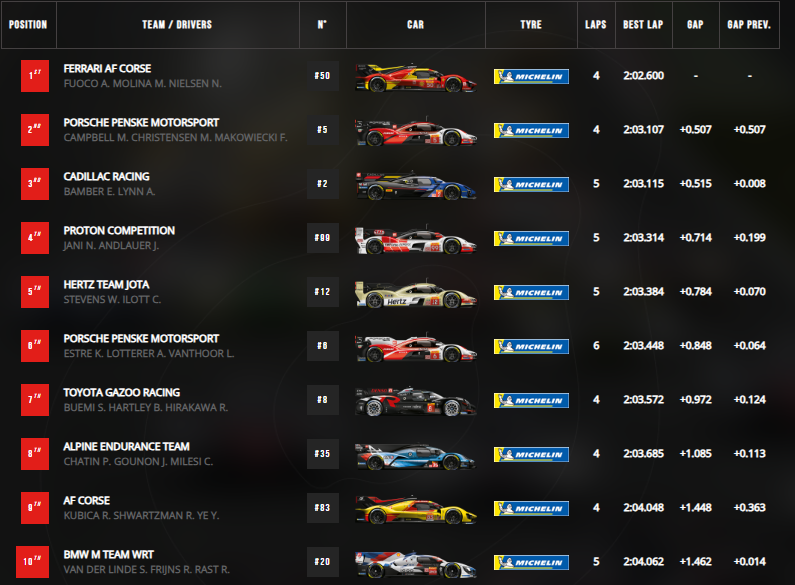Click the TEAM / DRIVERS column header

177,25
